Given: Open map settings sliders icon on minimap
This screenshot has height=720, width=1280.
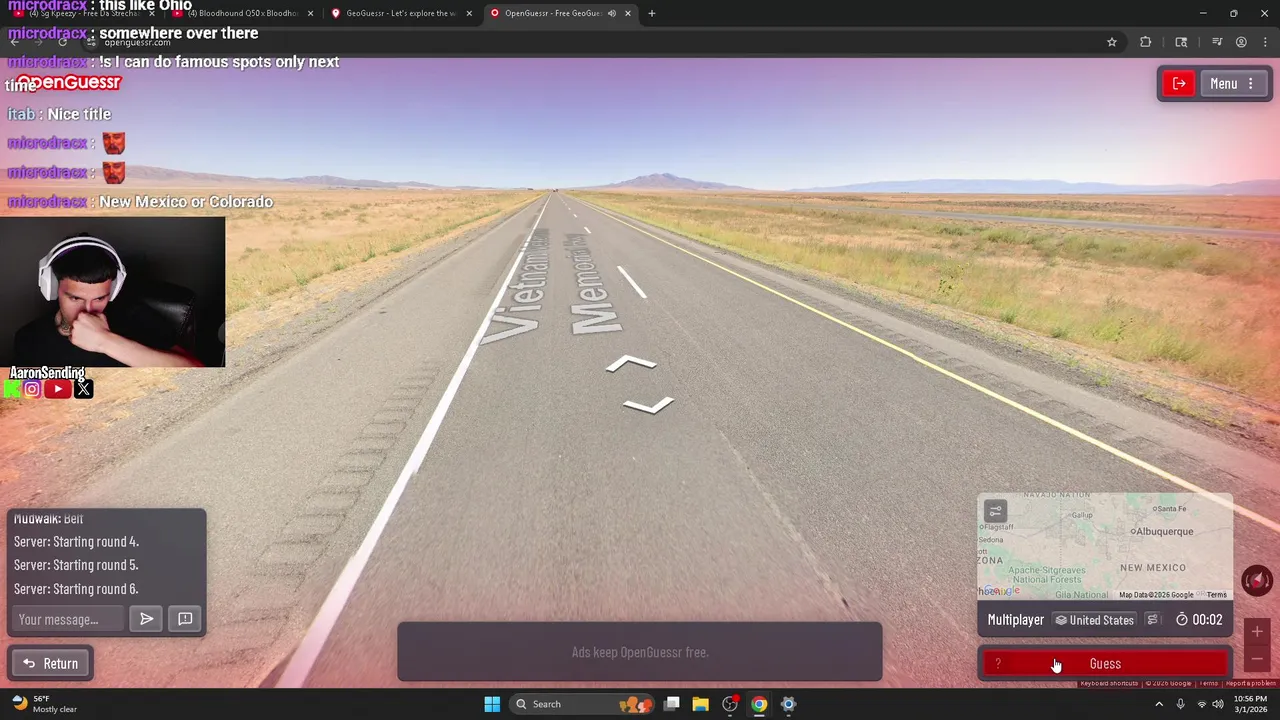Looking at the screenshot, I should tap(995, 512).
